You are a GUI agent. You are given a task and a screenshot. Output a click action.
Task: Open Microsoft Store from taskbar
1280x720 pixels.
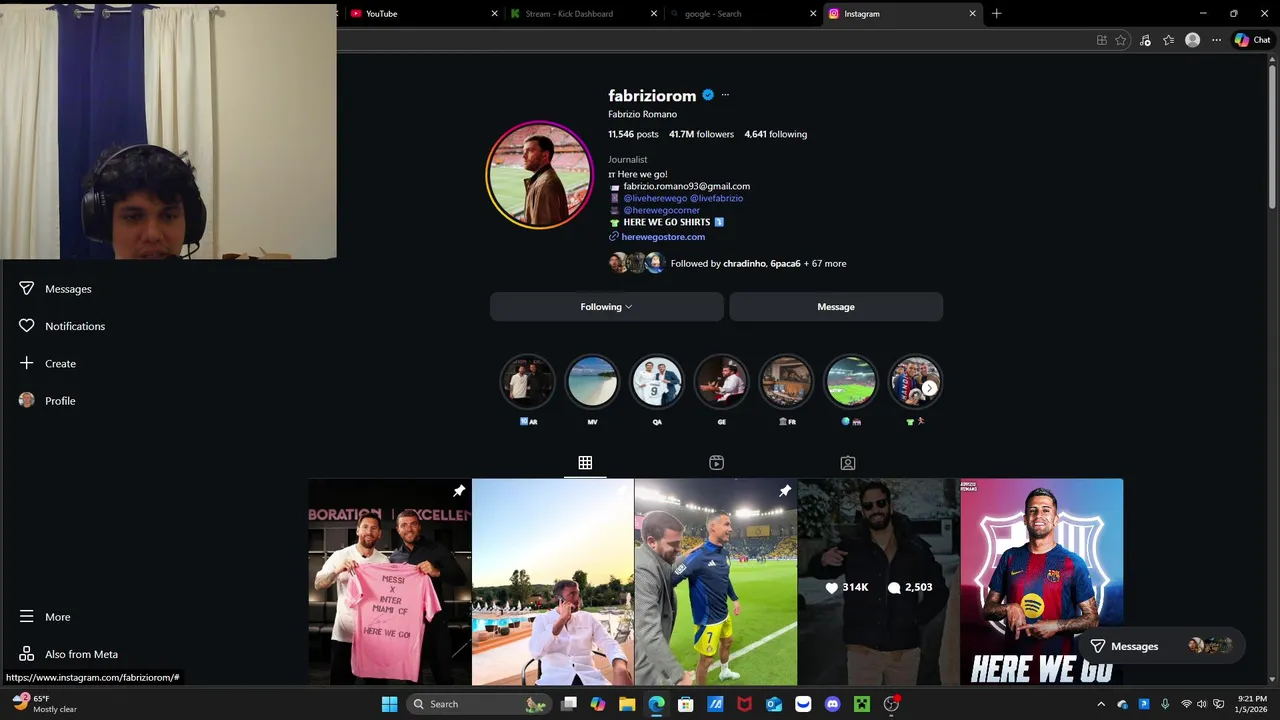[x=685, y=704]
